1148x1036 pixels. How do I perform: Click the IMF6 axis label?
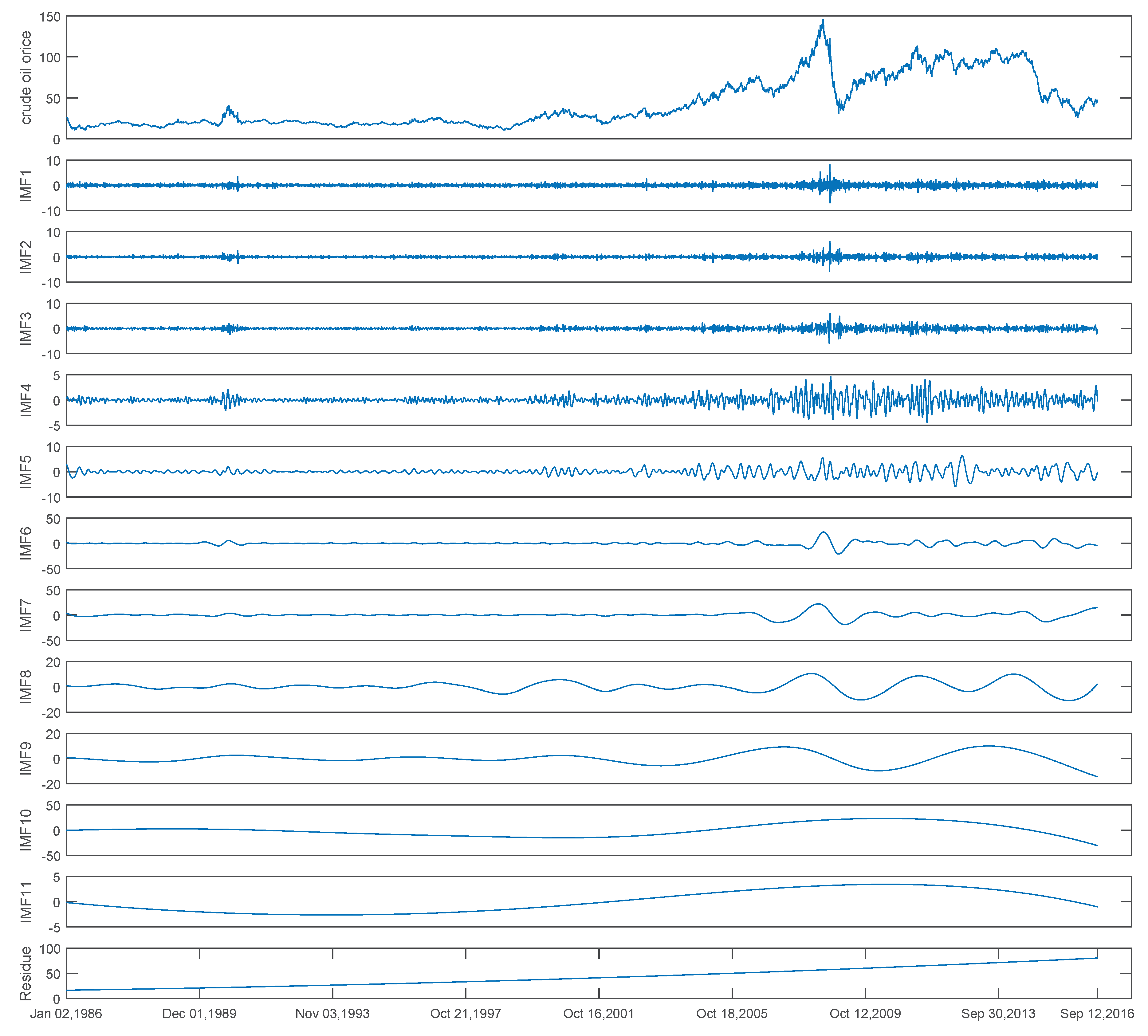coord(26,544)
